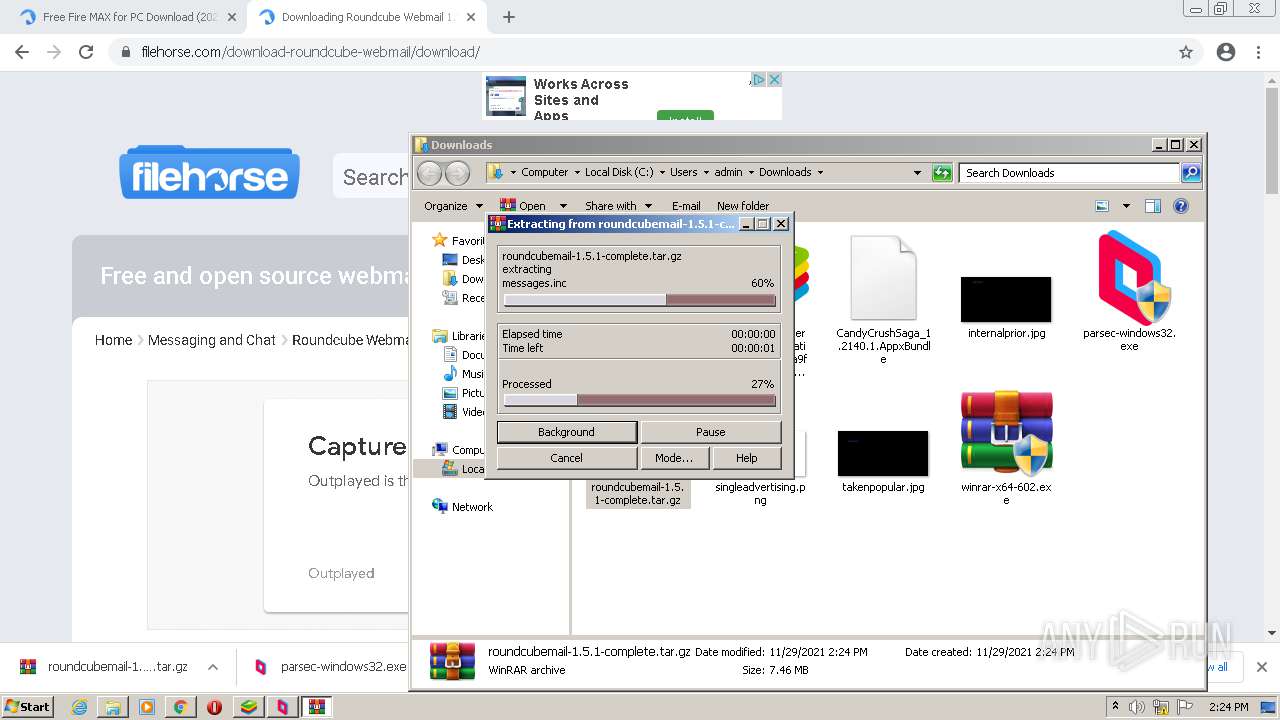Click the filehorse logo on webpage

pyautogui.click(x=209, y=173)
